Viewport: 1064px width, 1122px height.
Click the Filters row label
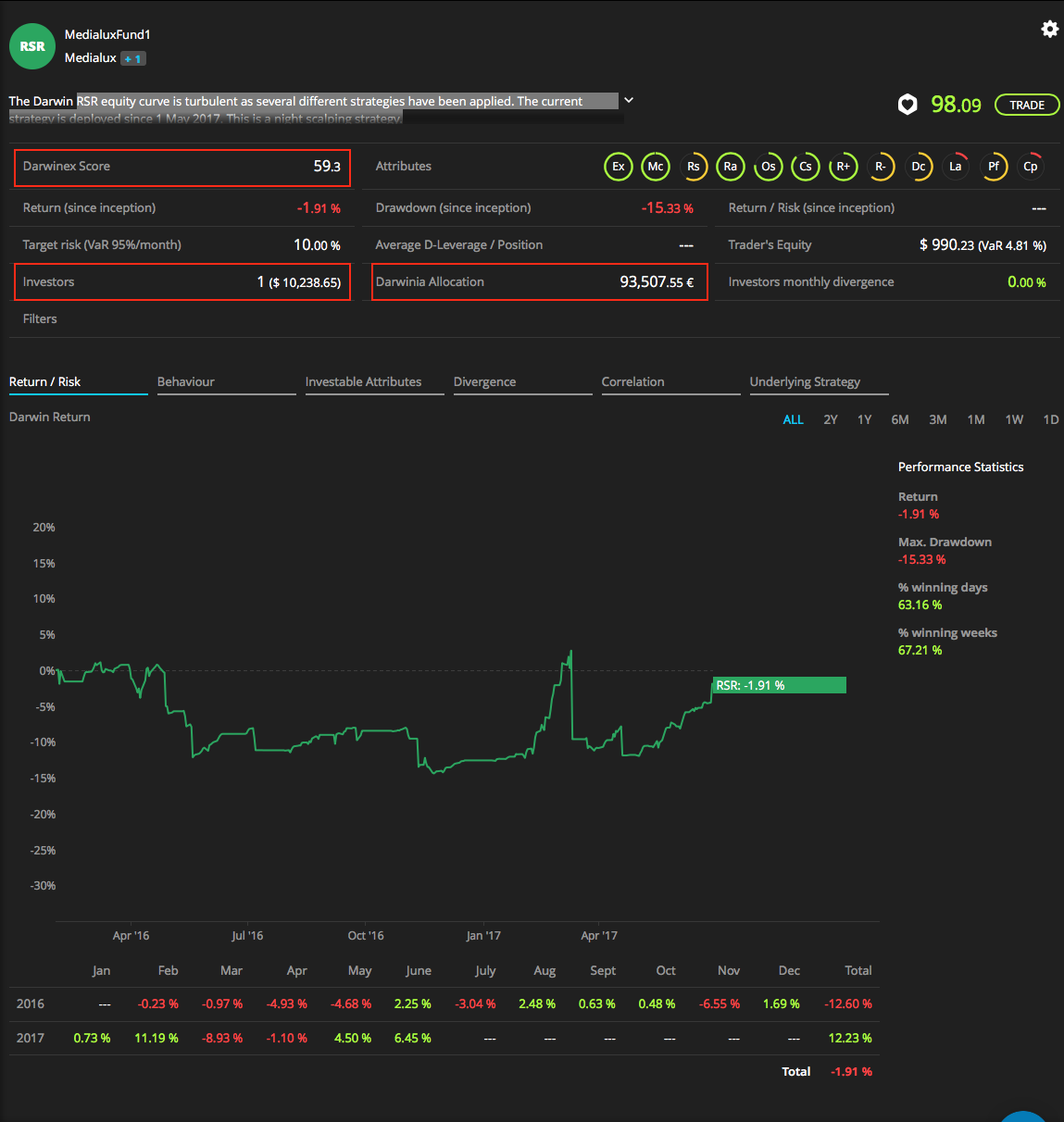tap(40, 318)
